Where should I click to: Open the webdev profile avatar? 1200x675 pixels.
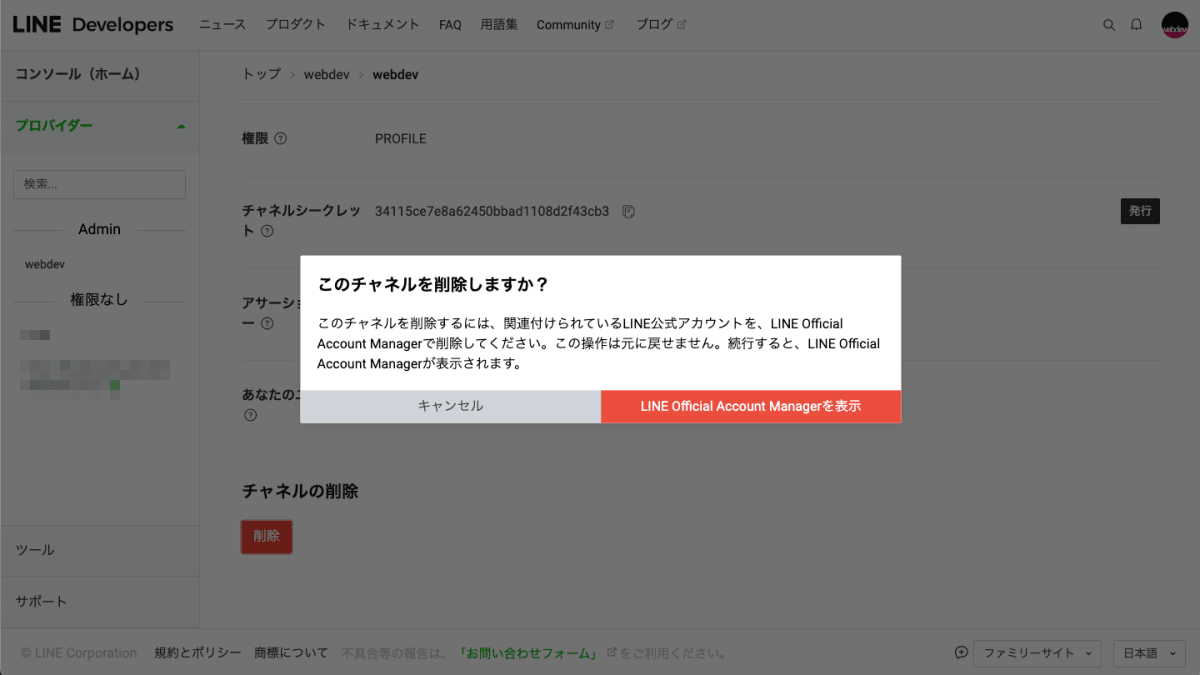click(1174, 25)
